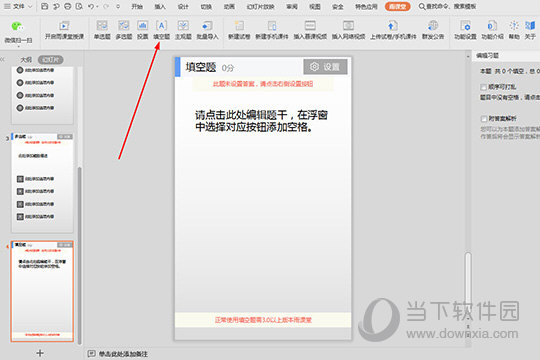Click the slide panel vertical scrollbar
Viewport: 540px width, 360px height.
[80, 255]
